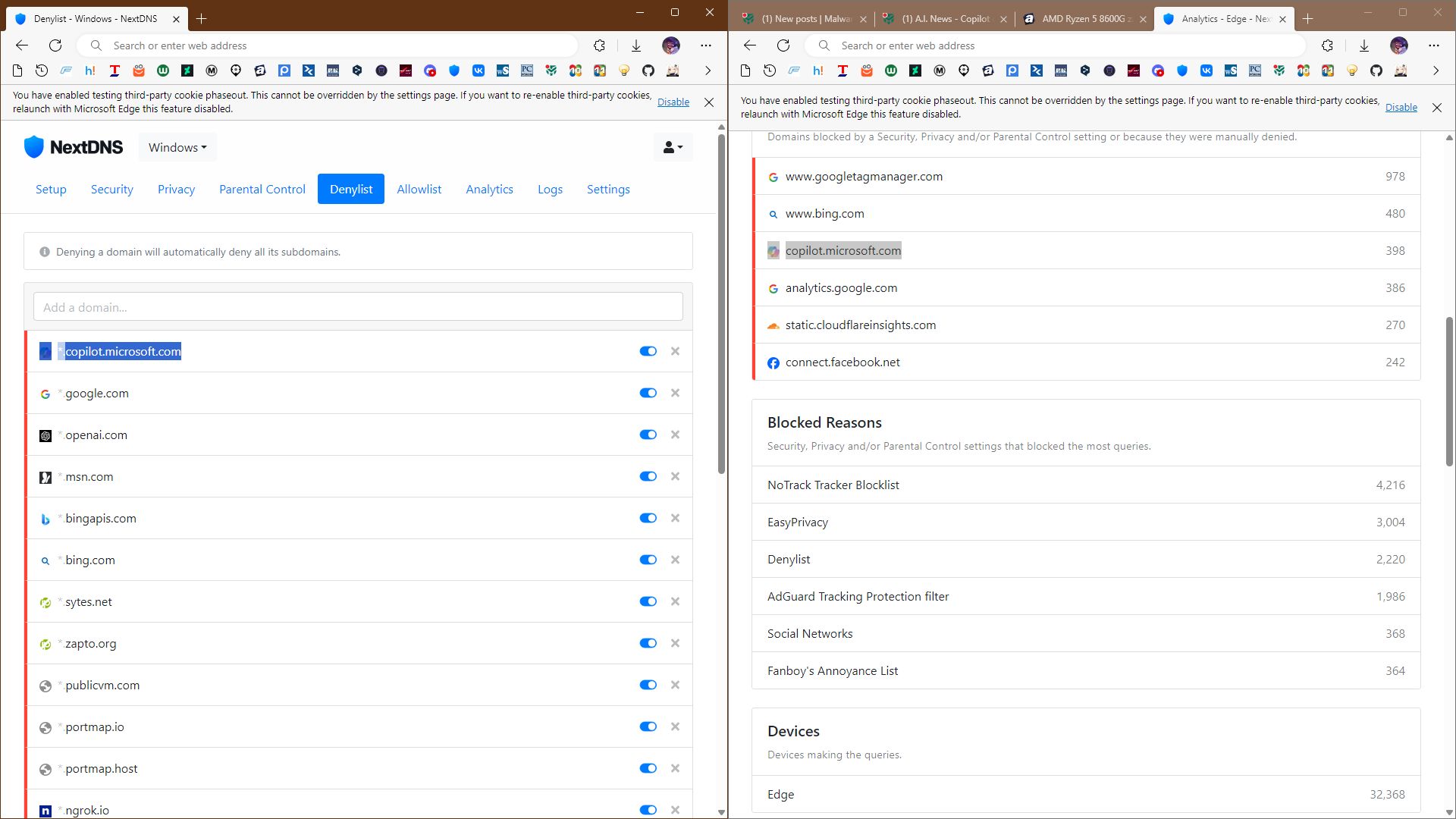The width and height of the screenshot is (1456, 819).
Task: Open the NextDNS account menu
Action: (x=673, y=147)
